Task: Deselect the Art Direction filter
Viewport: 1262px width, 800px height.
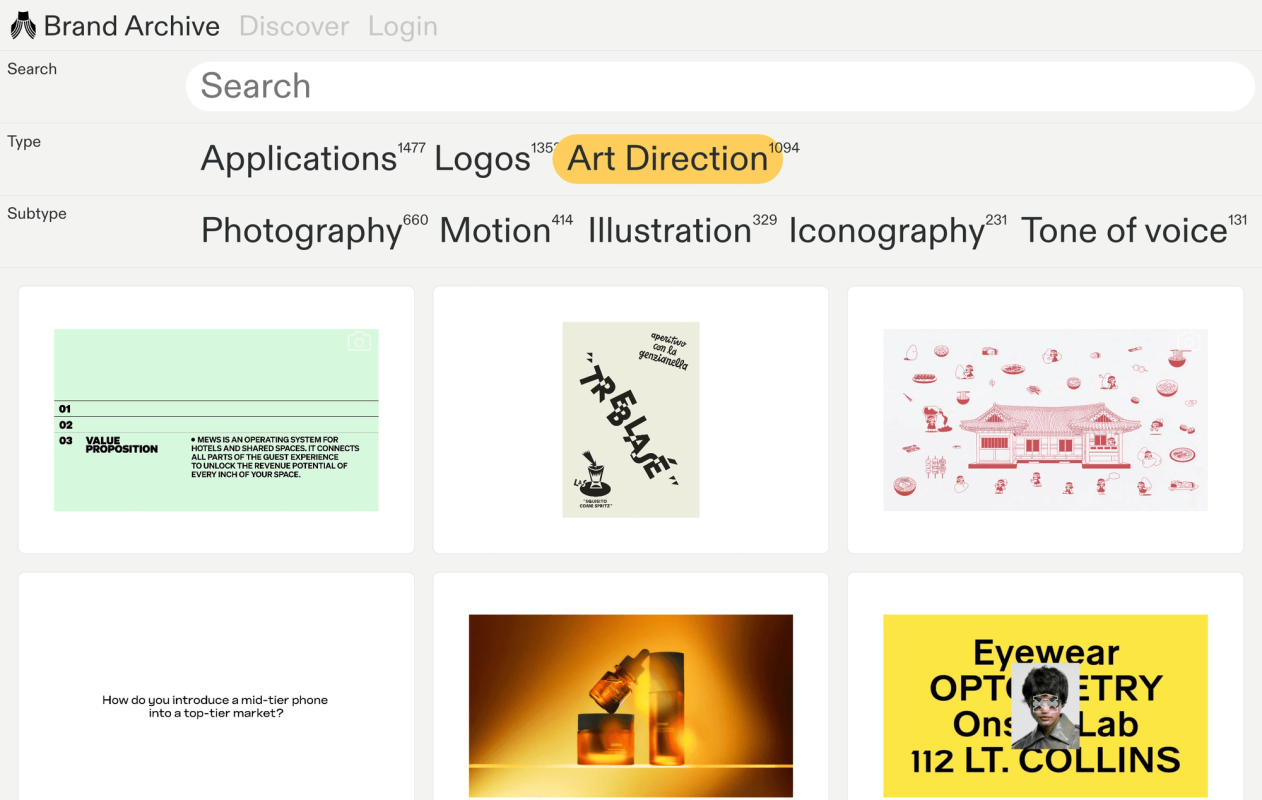Action: point(667,159)
